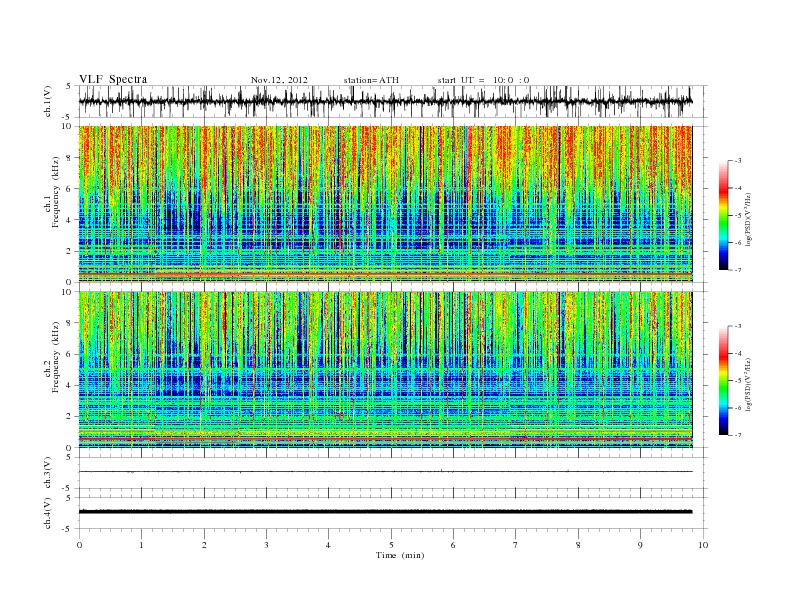Click the time axis tick label '0'
The height and width of the screenshot is (612, 792).
click(x=79, y=545)
